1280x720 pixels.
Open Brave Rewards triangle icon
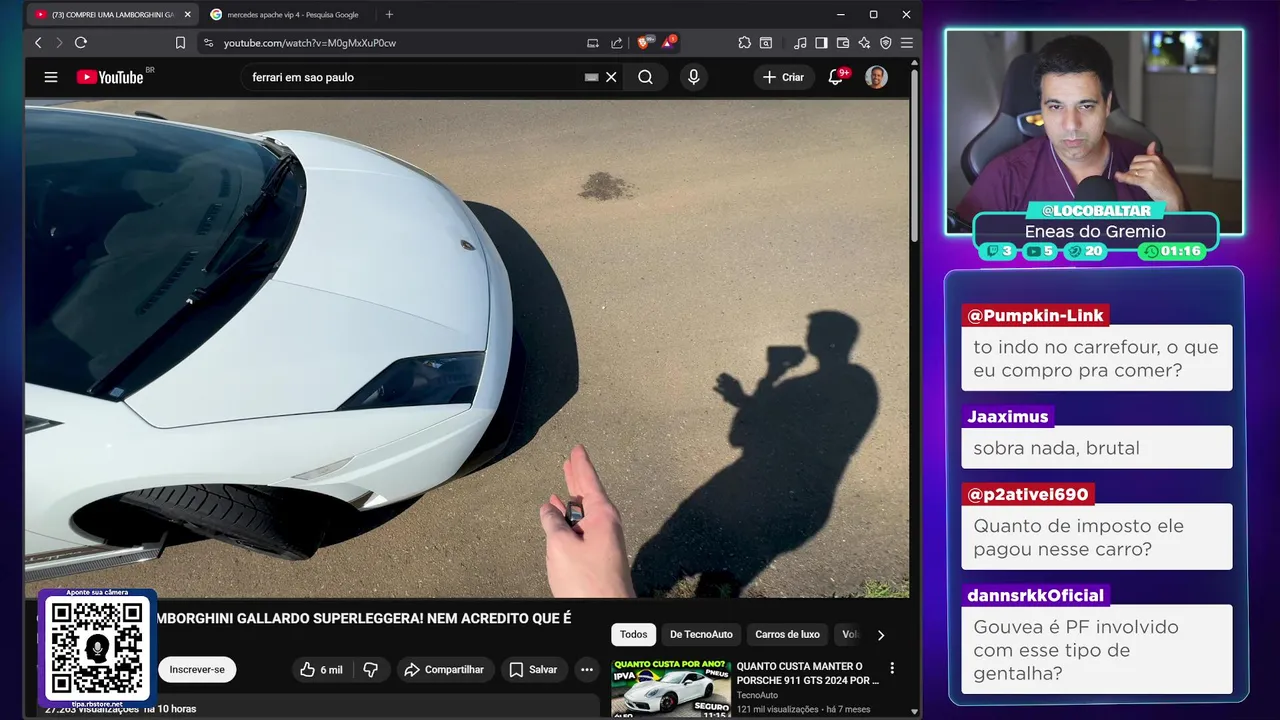click(668, 43)
